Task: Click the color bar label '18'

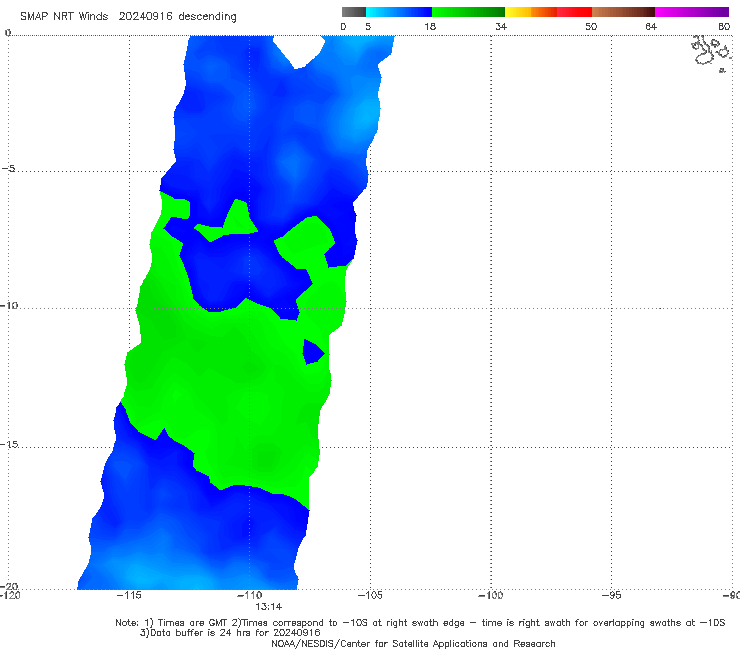Action: (430, 26)
